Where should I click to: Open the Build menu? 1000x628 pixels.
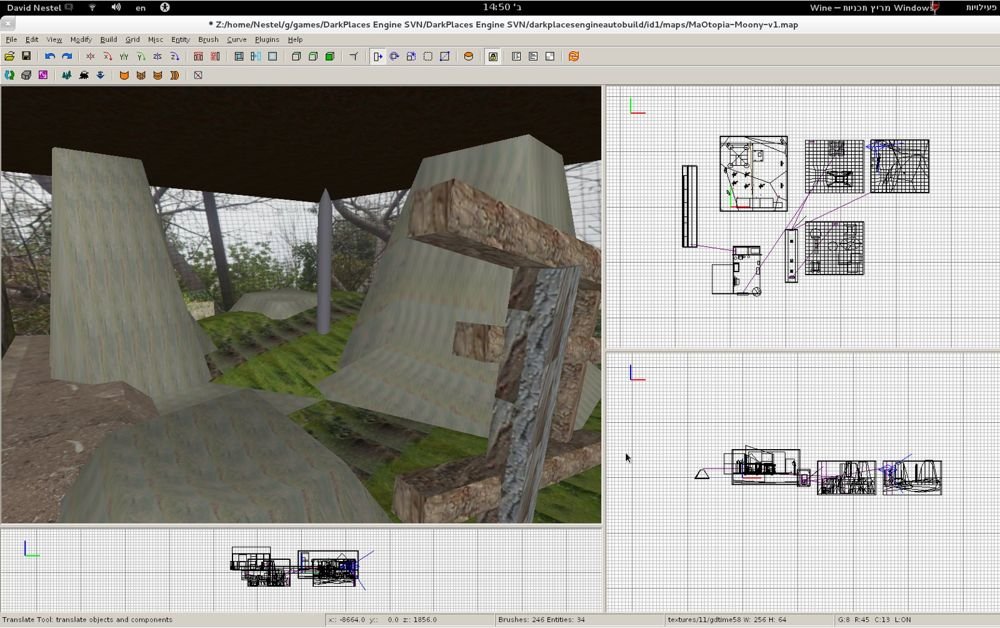tap(108, 39)
